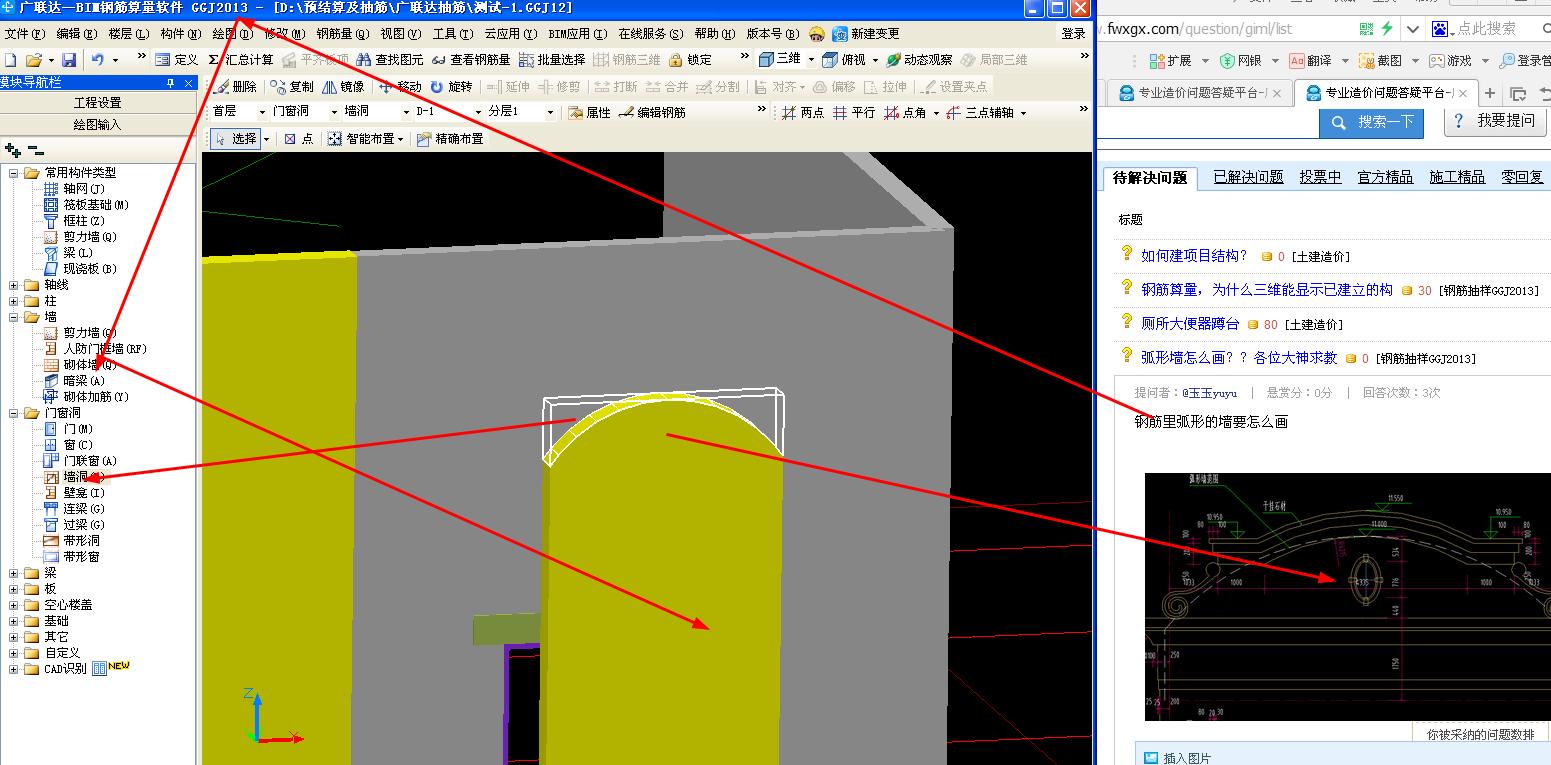Click the undo arrow icon

click(x=97, y=60)
